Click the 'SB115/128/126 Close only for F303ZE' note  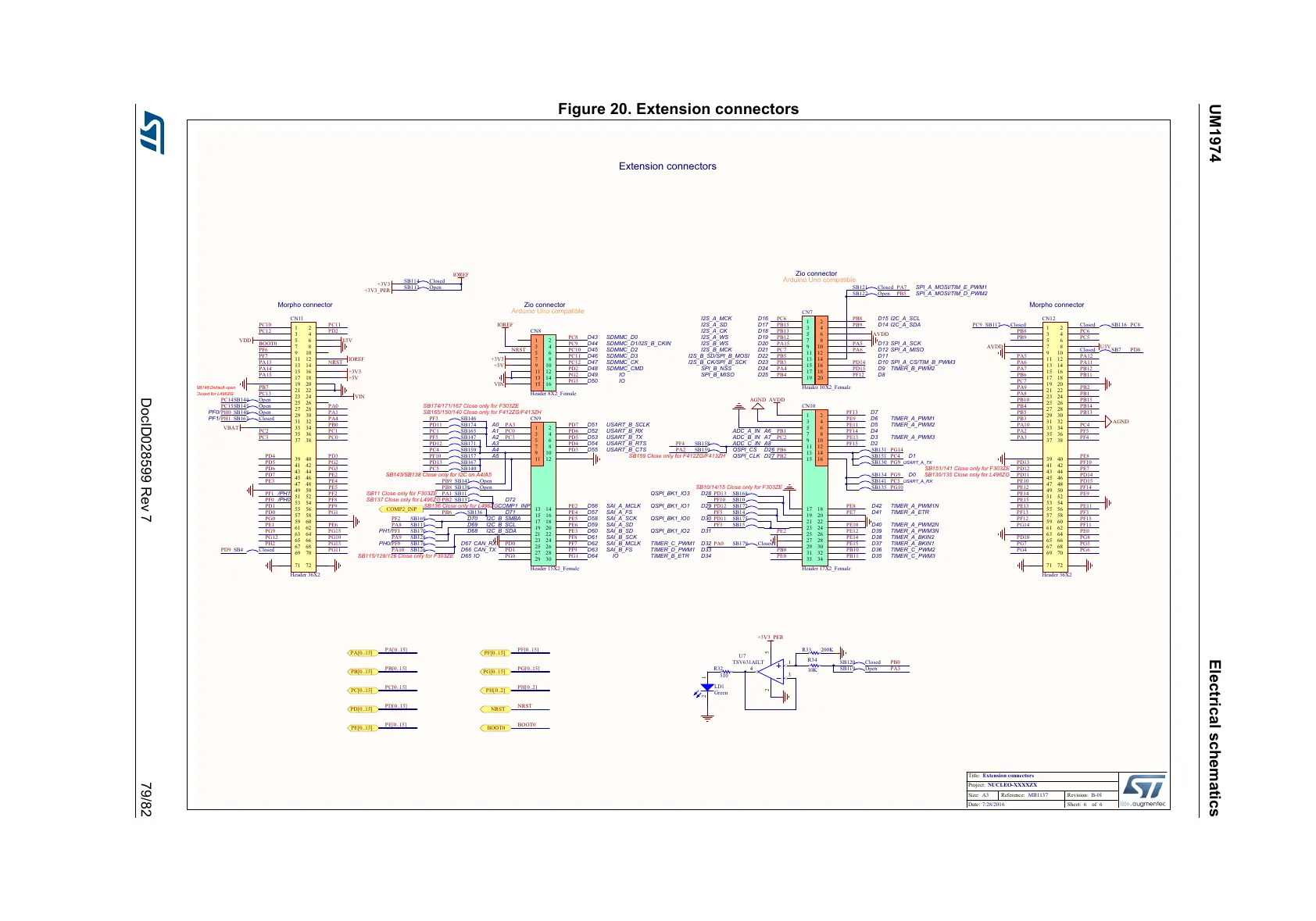coord(406,556)
